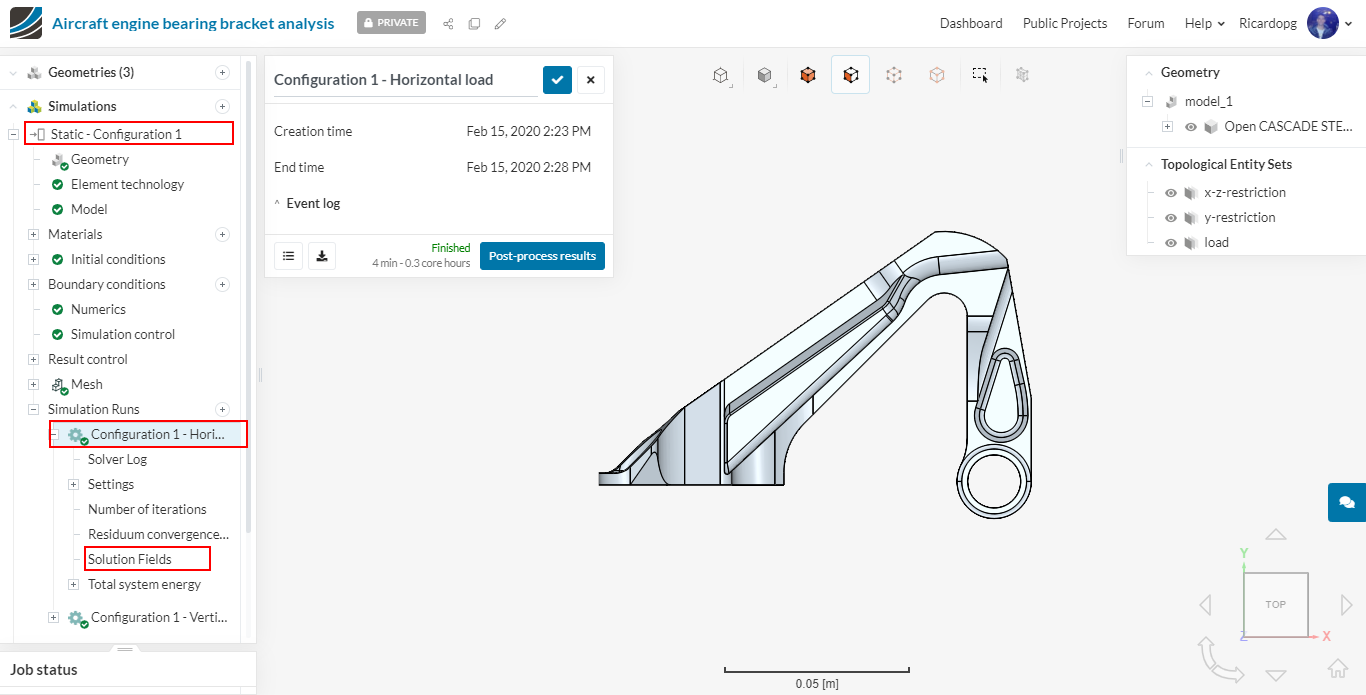Screen dimensions: 1366x695
Task: Click the share project icon
Action: (448, 23)
